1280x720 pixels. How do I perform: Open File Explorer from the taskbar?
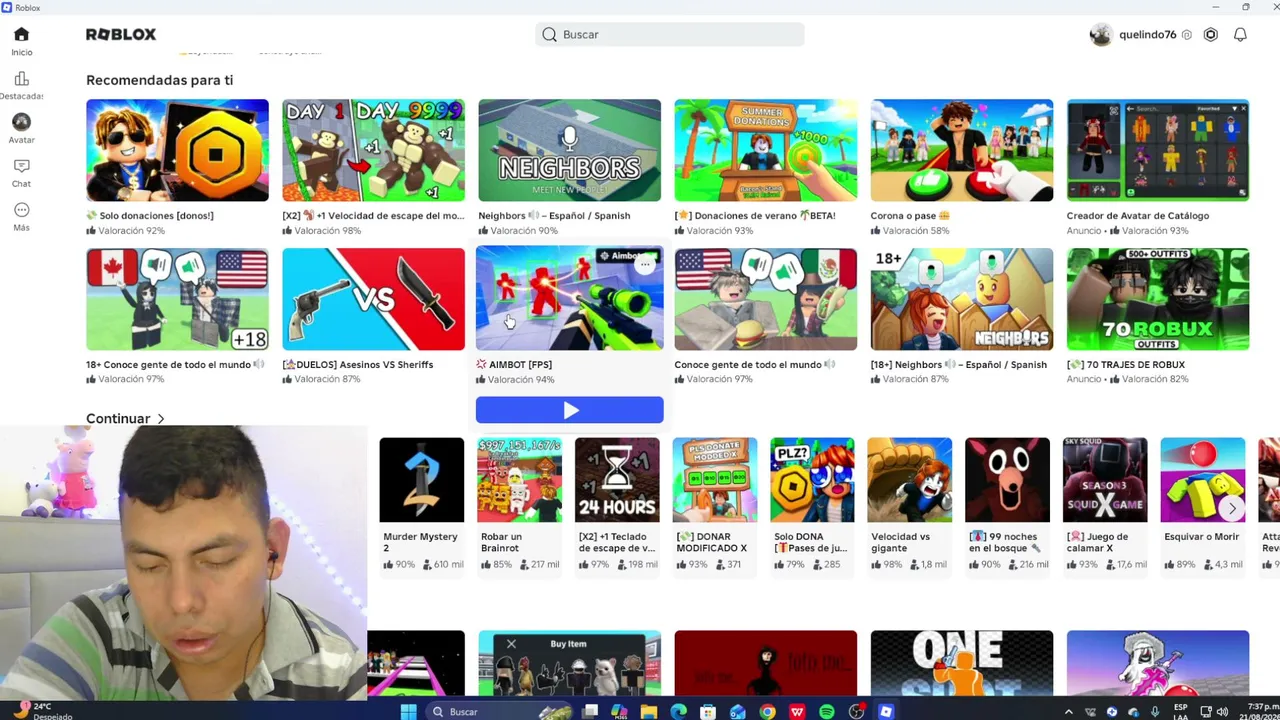[649, 712]
